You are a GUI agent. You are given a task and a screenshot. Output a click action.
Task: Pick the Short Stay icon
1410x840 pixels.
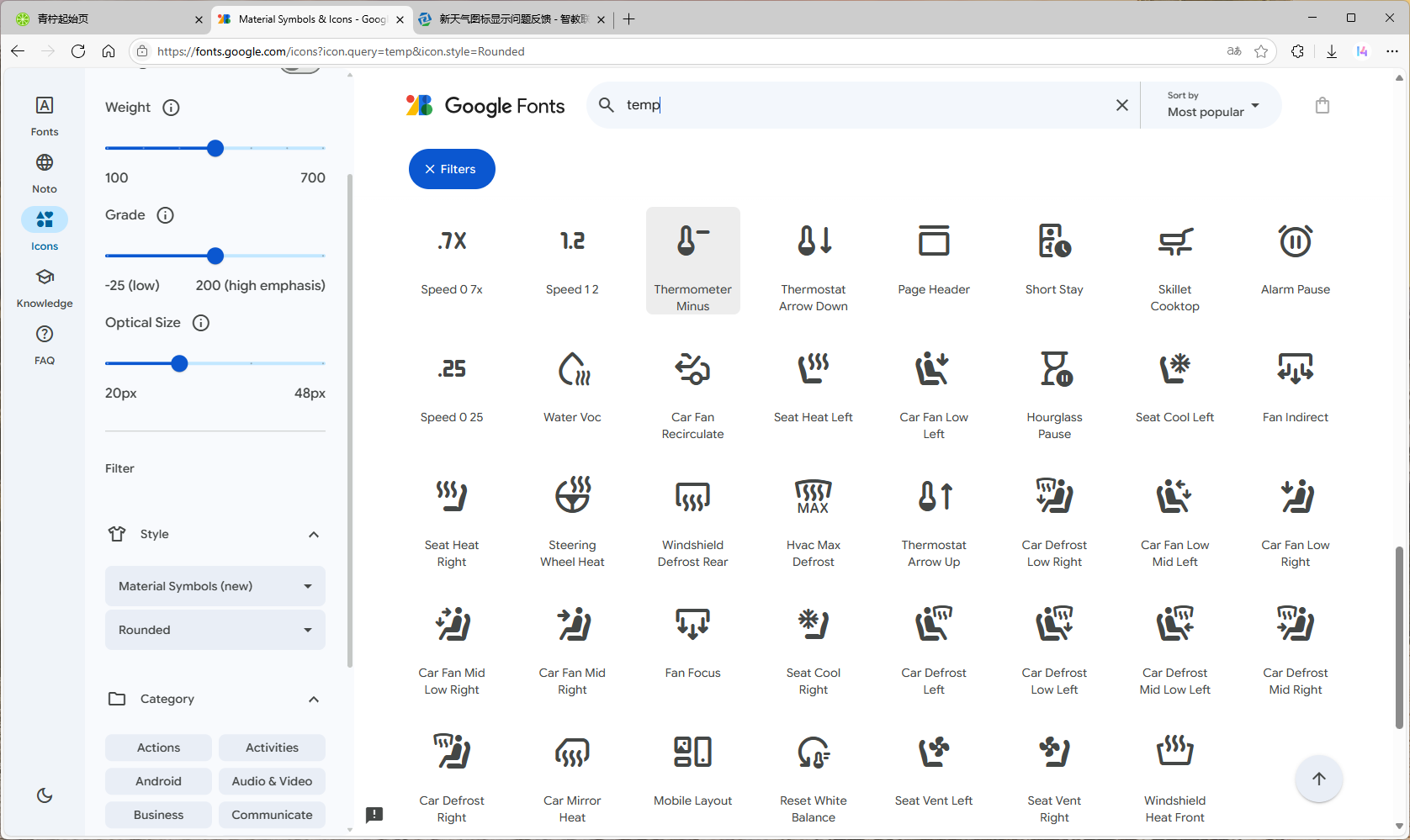pos(1054,261)
